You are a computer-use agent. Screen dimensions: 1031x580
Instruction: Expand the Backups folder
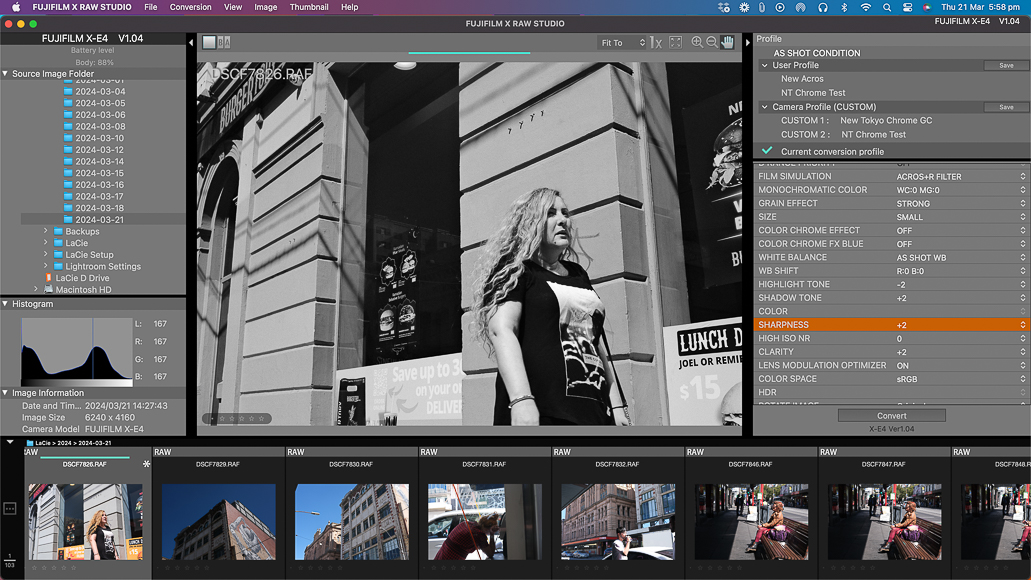[x=45, y=231]
